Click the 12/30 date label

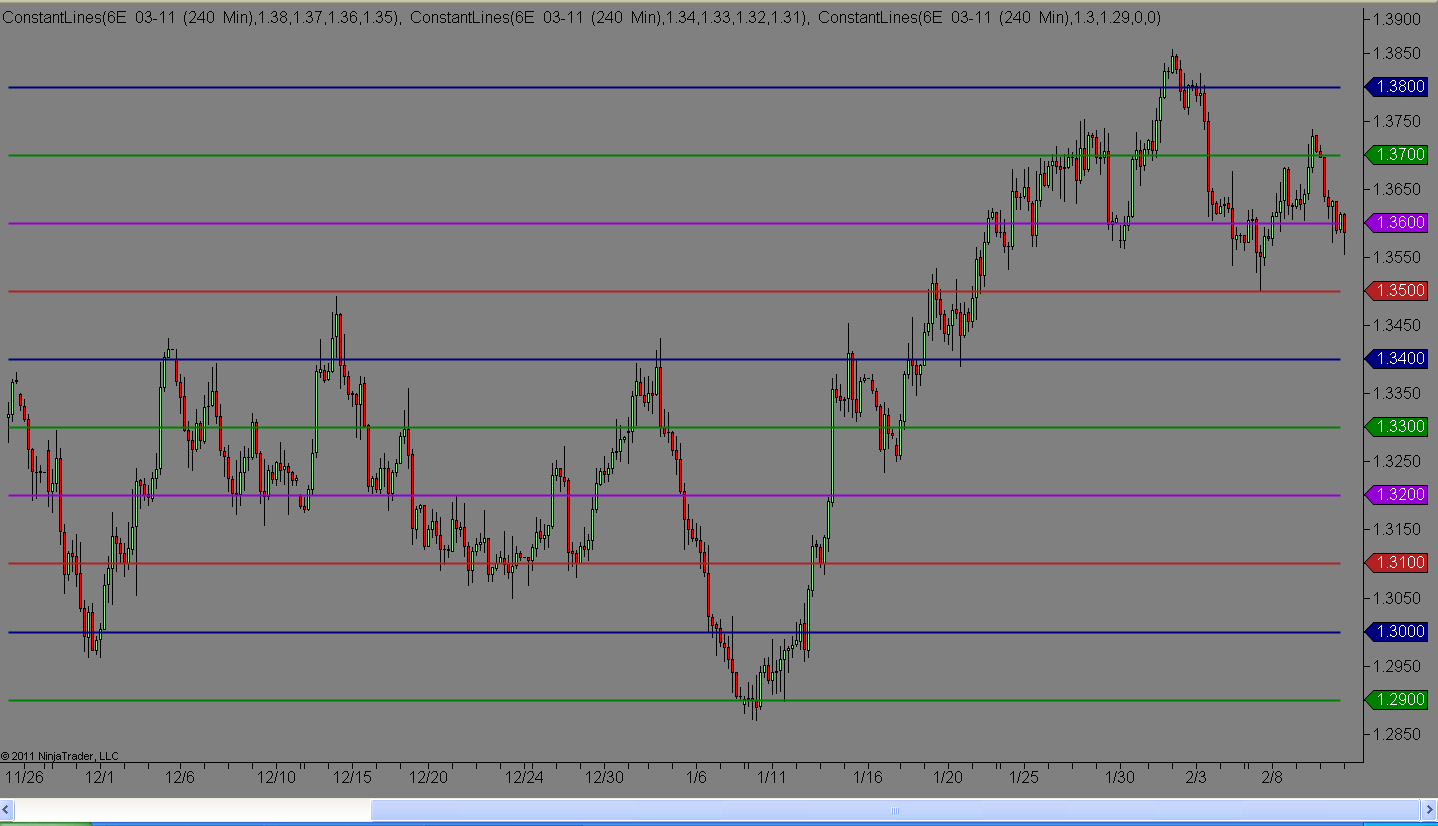[x=604, y=777]
